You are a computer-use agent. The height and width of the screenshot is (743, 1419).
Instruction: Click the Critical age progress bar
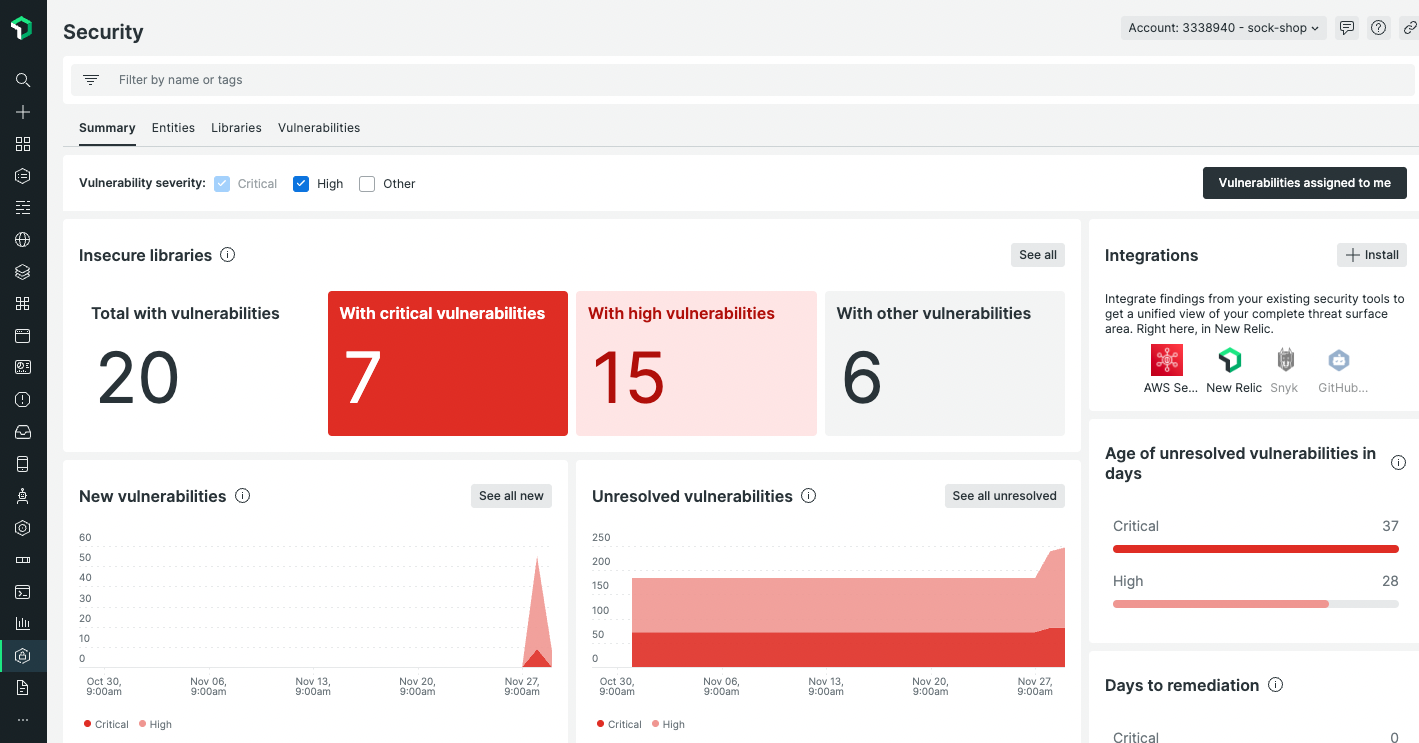[x=1255, y=549]
